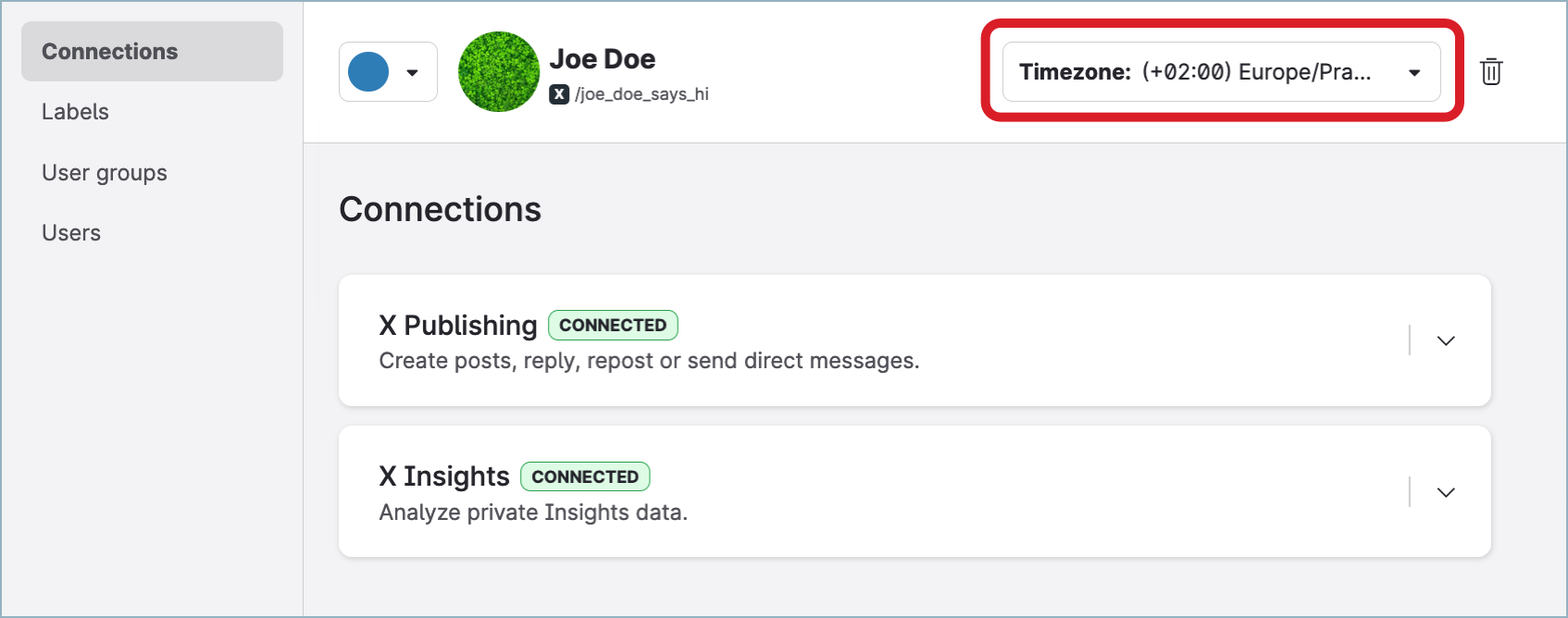Viewport: 1568px width, 618px height.
Task: Click the Joe Doe profile name
Action: (x=603, y=59)
